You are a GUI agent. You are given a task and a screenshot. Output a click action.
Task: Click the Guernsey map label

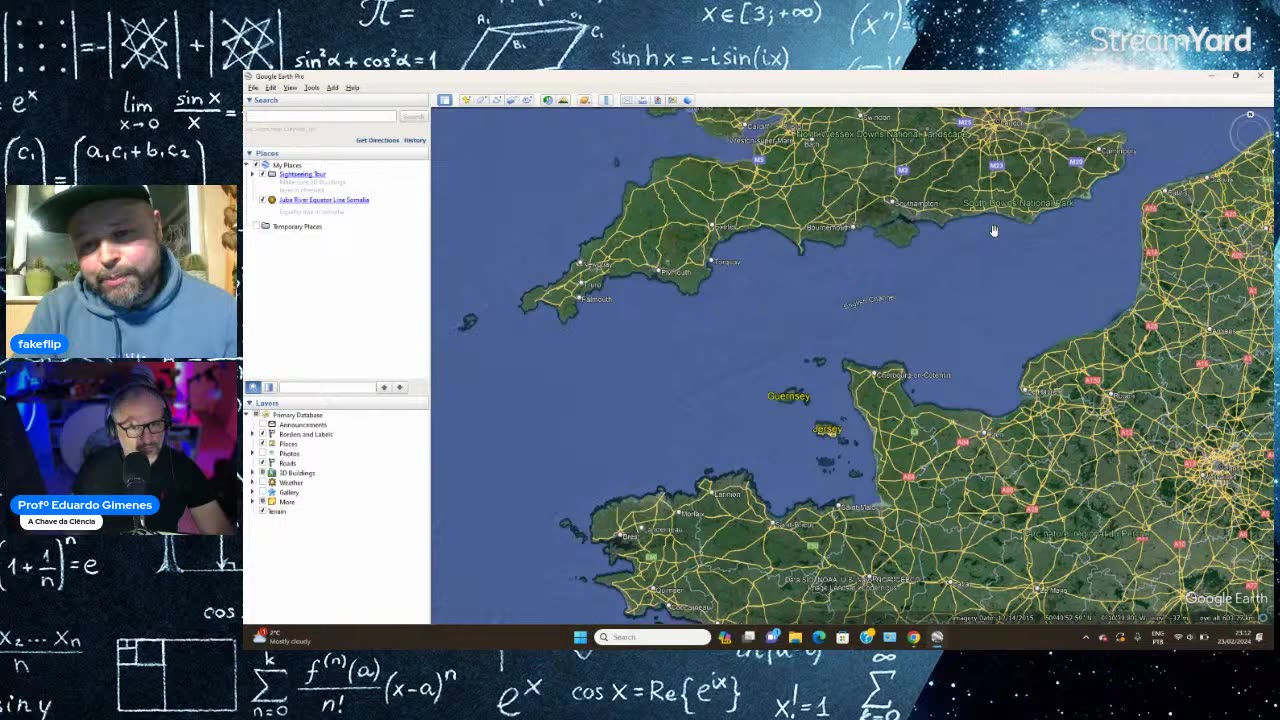click(789, 397)
